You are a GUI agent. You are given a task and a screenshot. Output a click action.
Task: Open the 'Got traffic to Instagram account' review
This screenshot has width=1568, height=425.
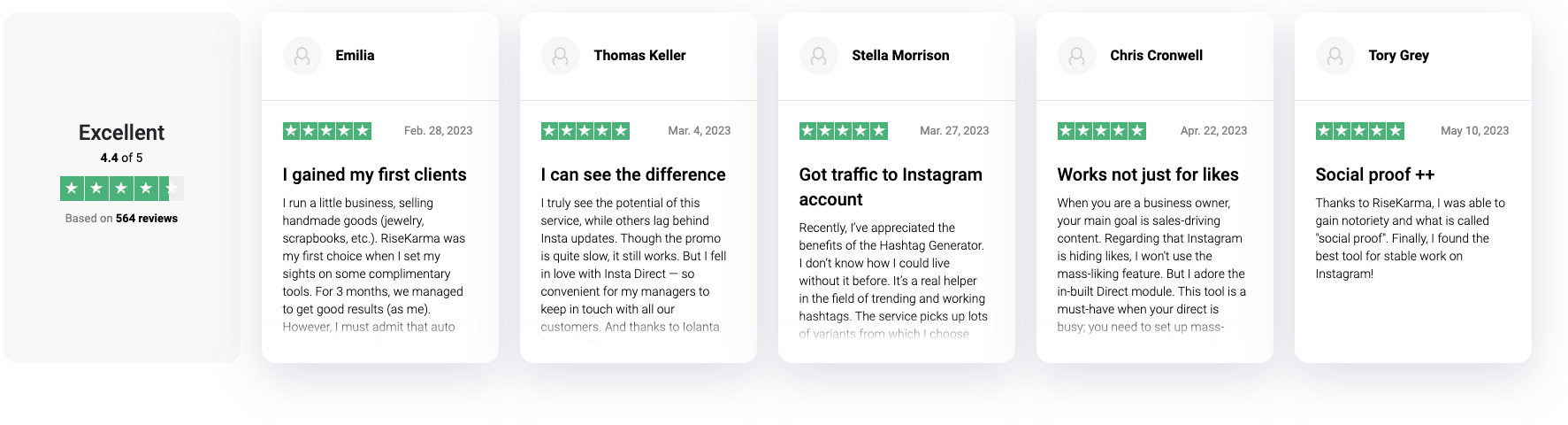(890, 187)
